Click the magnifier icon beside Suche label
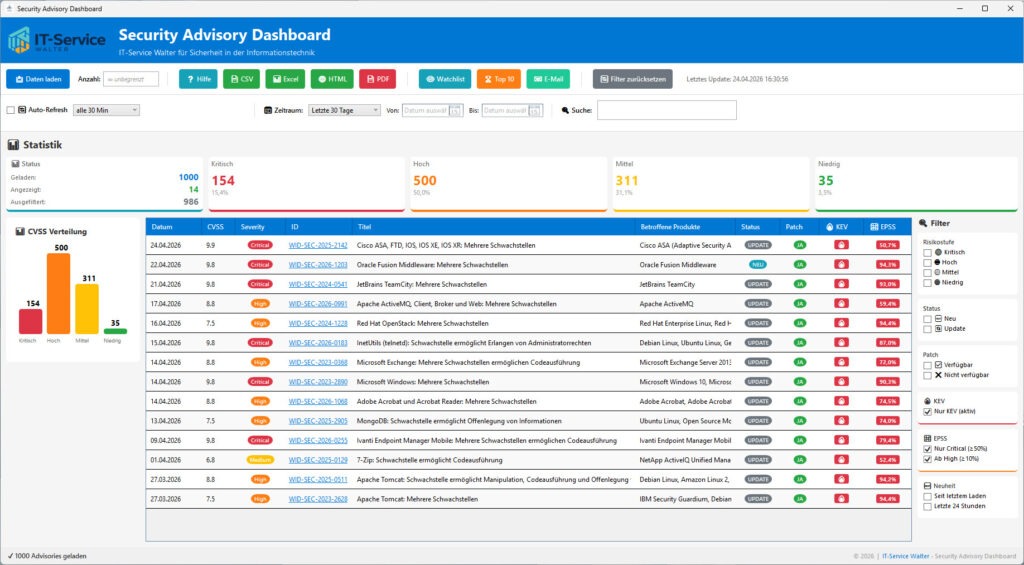Screen dimensions: 1024x565 (565, 110)
